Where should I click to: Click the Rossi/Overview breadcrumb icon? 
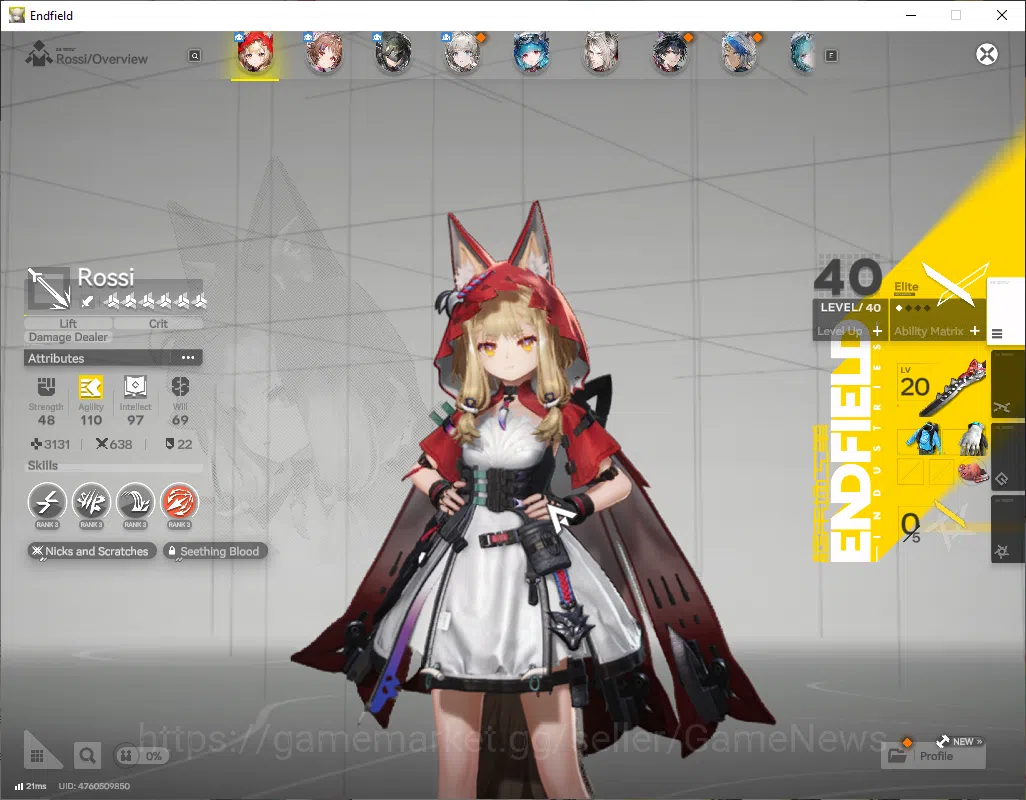[x=39, y=53]
